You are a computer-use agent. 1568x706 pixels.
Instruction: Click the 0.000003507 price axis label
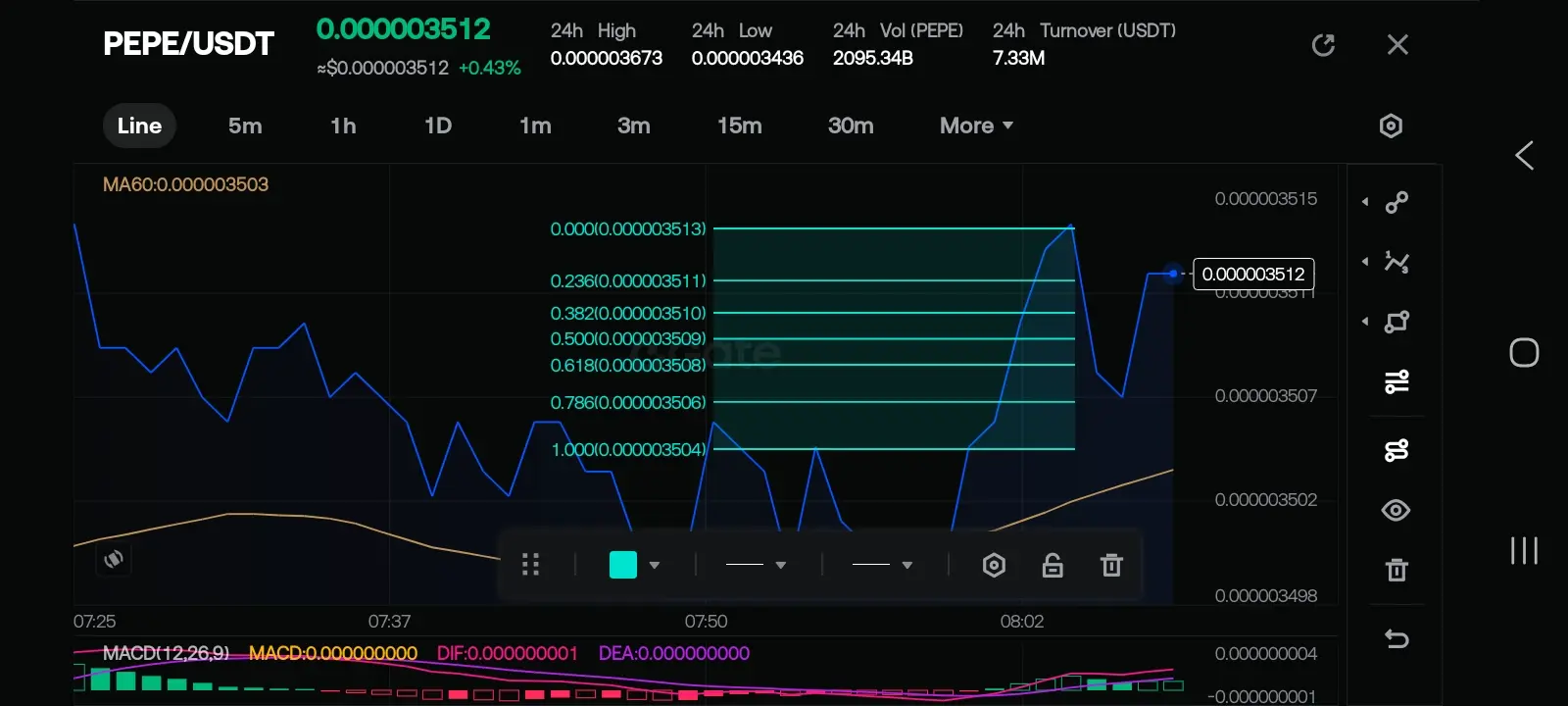pos(1266,396)
